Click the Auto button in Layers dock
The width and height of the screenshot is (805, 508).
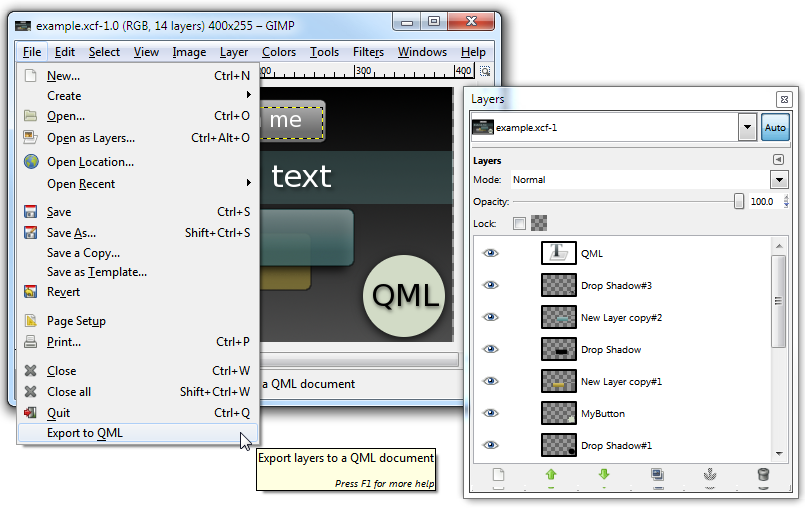(x=775, y=127)
